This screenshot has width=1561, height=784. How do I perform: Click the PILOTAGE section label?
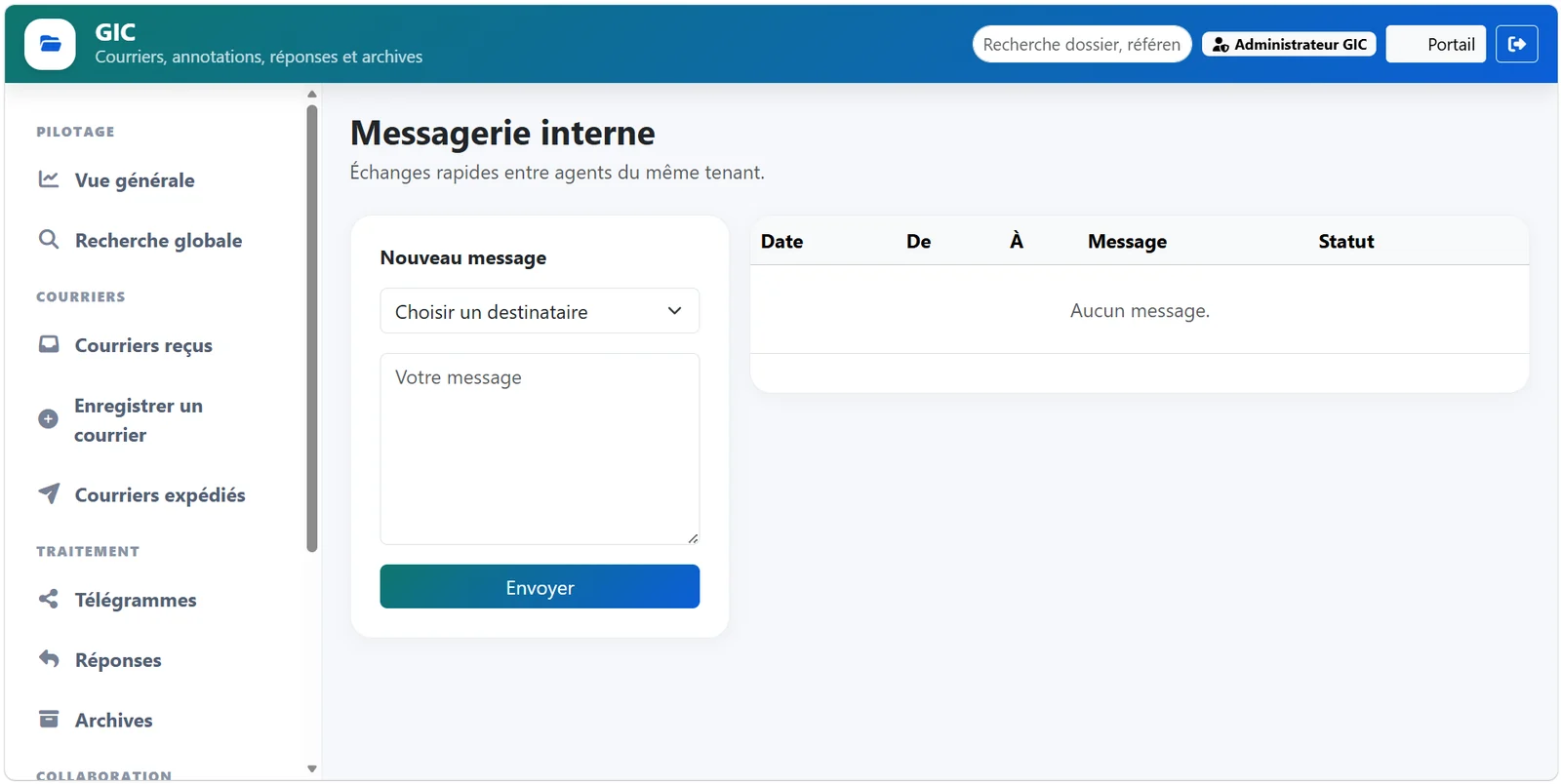[75, 132]
